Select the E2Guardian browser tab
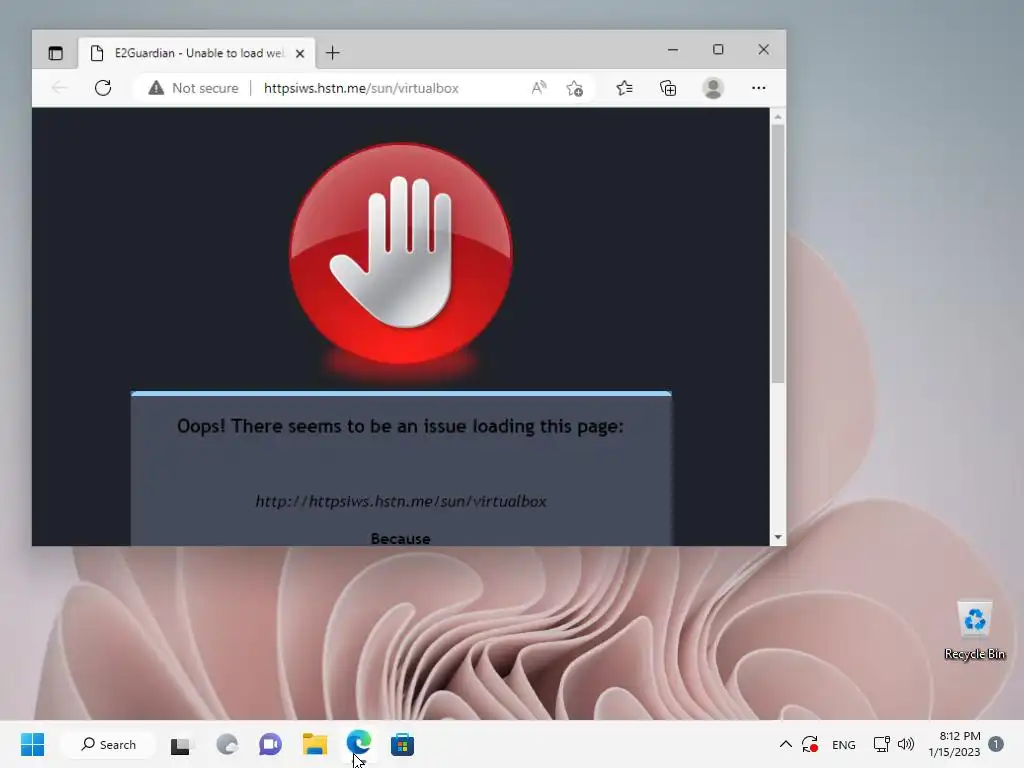The image size is (1024, 768). click(197, 53)
